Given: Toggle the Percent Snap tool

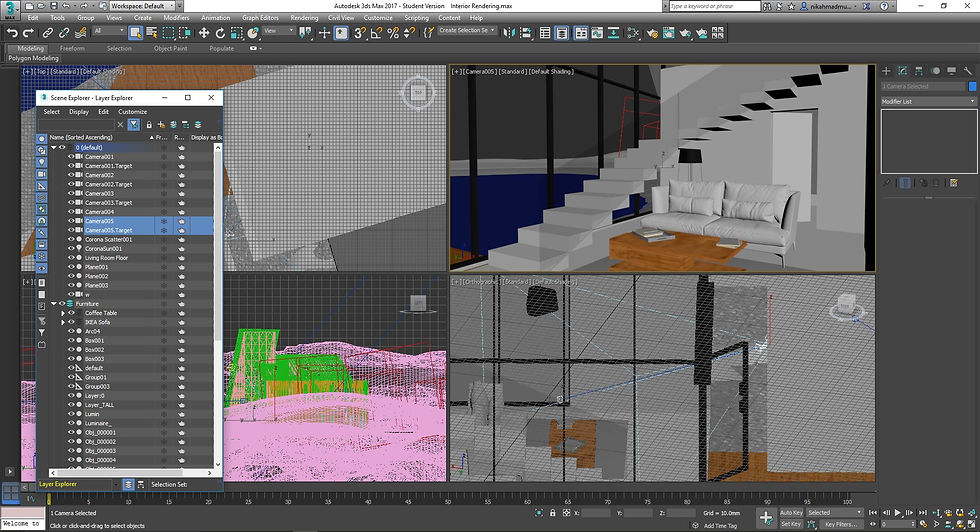Looking at the screenshot, I should click(392, 33).
